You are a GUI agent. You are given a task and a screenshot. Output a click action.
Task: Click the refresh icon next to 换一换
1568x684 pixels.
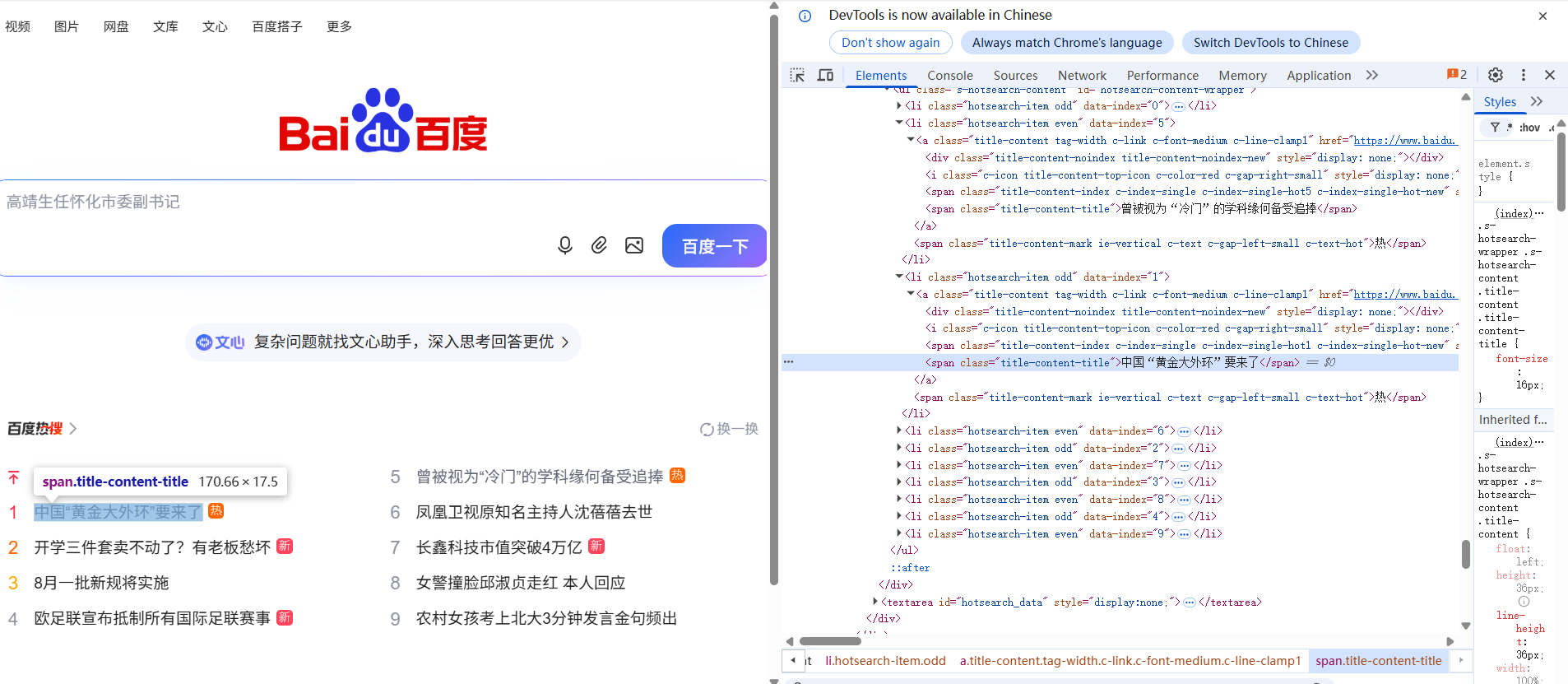tap(707, 429)
